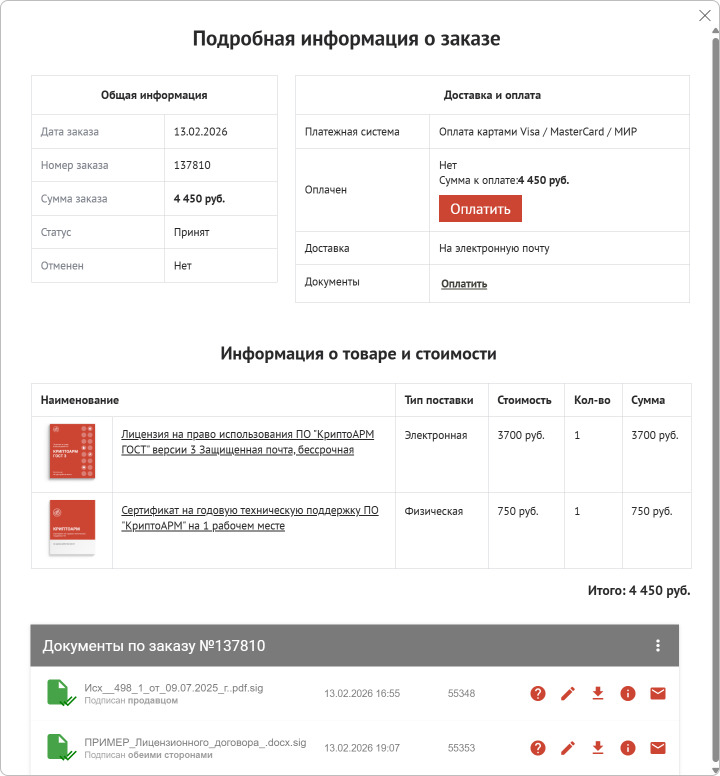Viewport: 720px width, 776px height.
Task: Open the КриптоАРМ ГОСТ license product link
Action: pyautogui.click(x=247, y=442)
